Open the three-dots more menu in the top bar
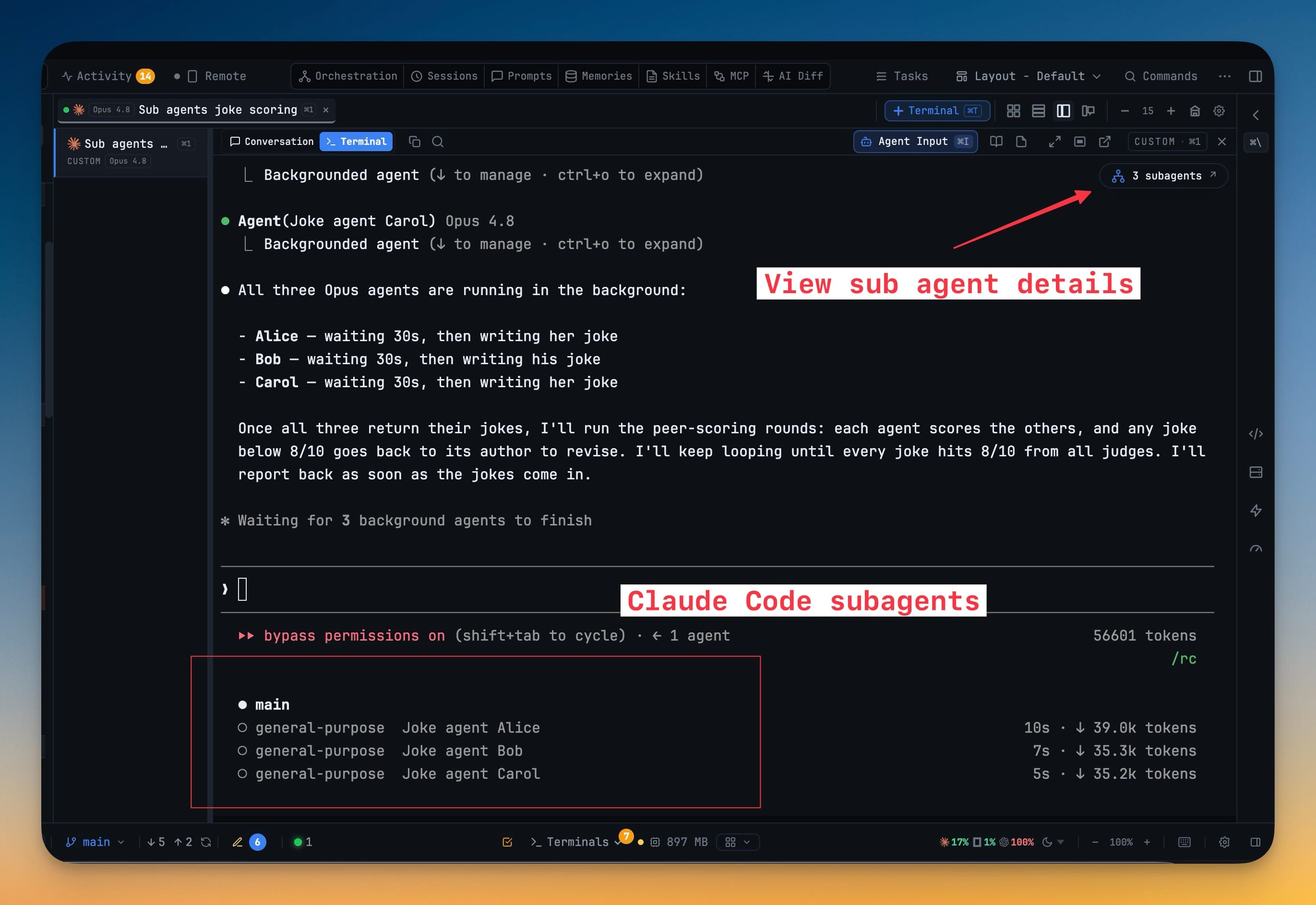The image size is (1316, 905). [1224, 76]
